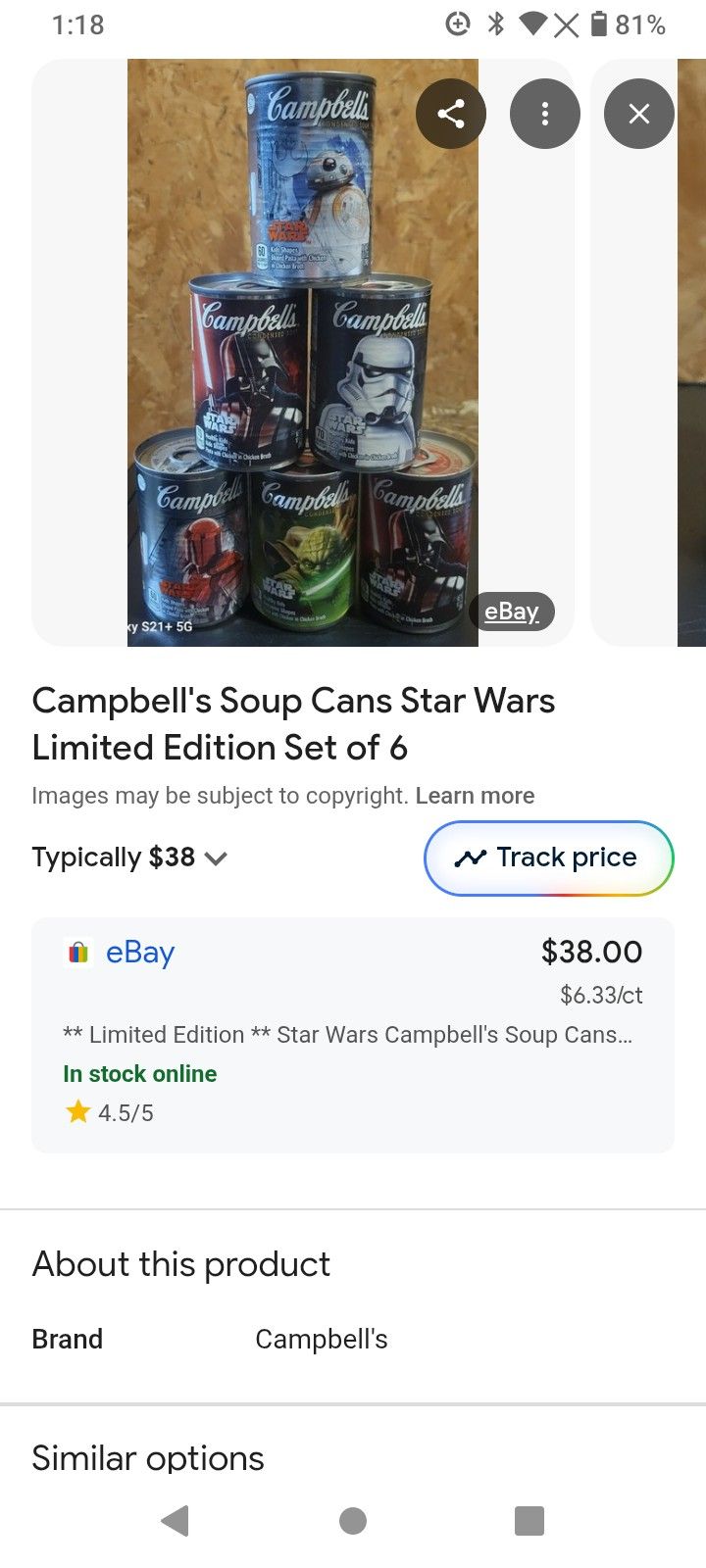Tap the yellow star rating icon
The height and width of the screenshot is (1568, 706).
coord(77,1111)
